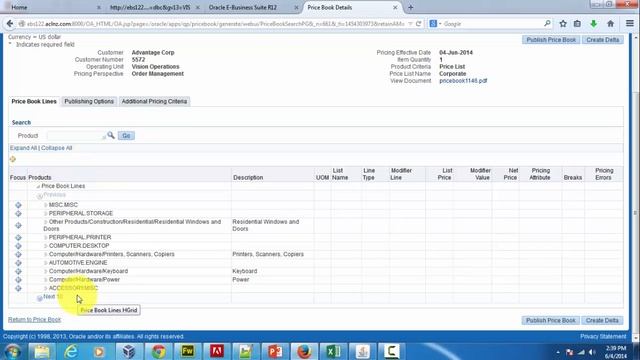This screenshot has height=360, width=640.
Task: Focus on the AUTOMOTIVE.ENGINE row
Action: click(18, 263)
